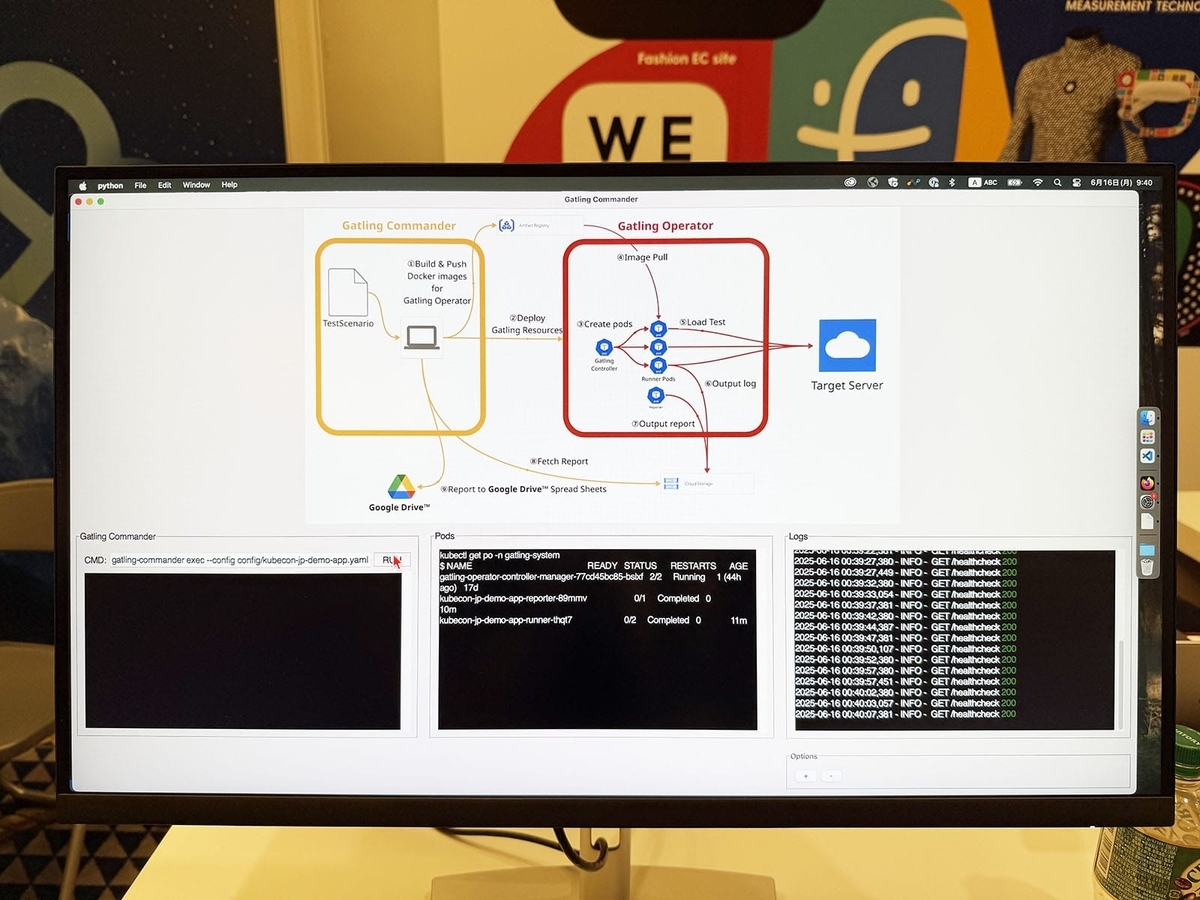Open the blue folder in the Dock
This screenshot has width=1200, height=900.
coord(1147,550)
